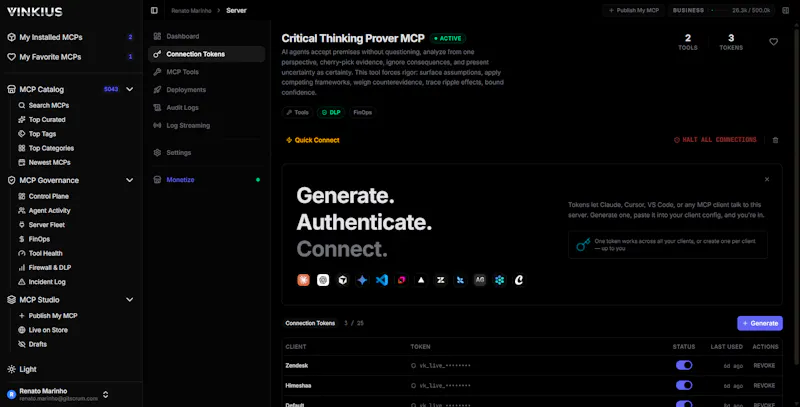Revoke the Himeshaa token
This screenshot has height=407, width=800.
pos(764,386)
